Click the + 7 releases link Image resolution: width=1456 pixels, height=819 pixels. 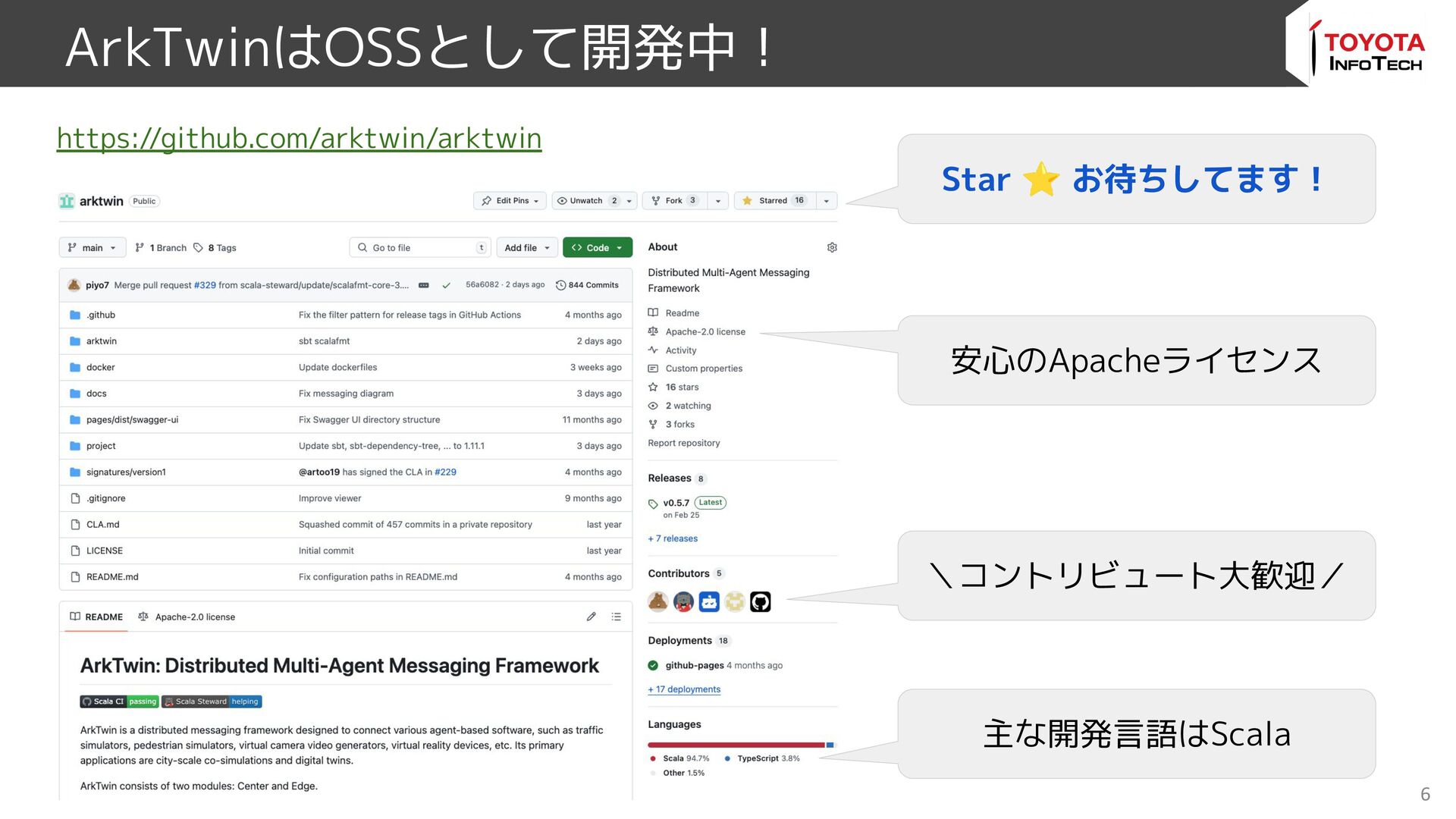pyautogui.click(x=673, y=539)
